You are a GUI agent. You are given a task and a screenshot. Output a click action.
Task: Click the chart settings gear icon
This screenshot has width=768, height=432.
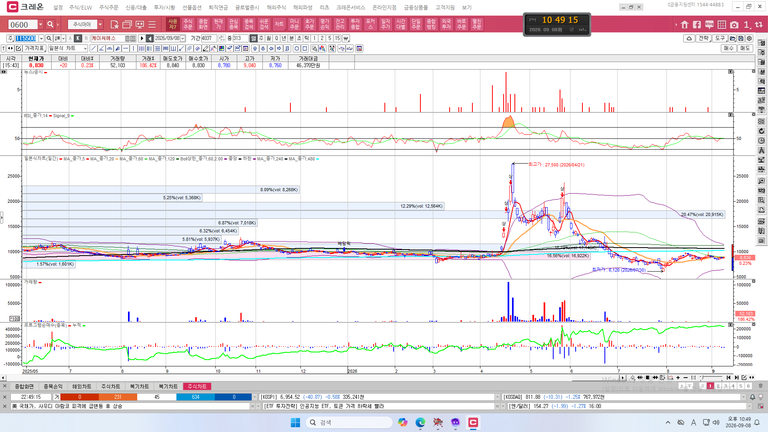click(749, 38)
